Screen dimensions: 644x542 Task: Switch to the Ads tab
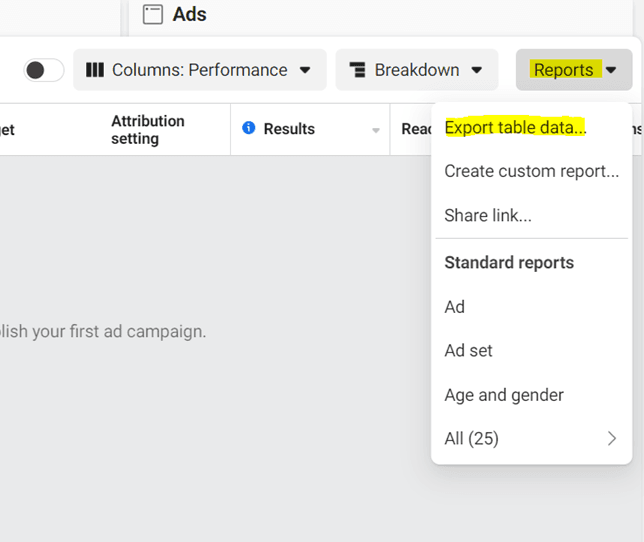click(189, 15)
